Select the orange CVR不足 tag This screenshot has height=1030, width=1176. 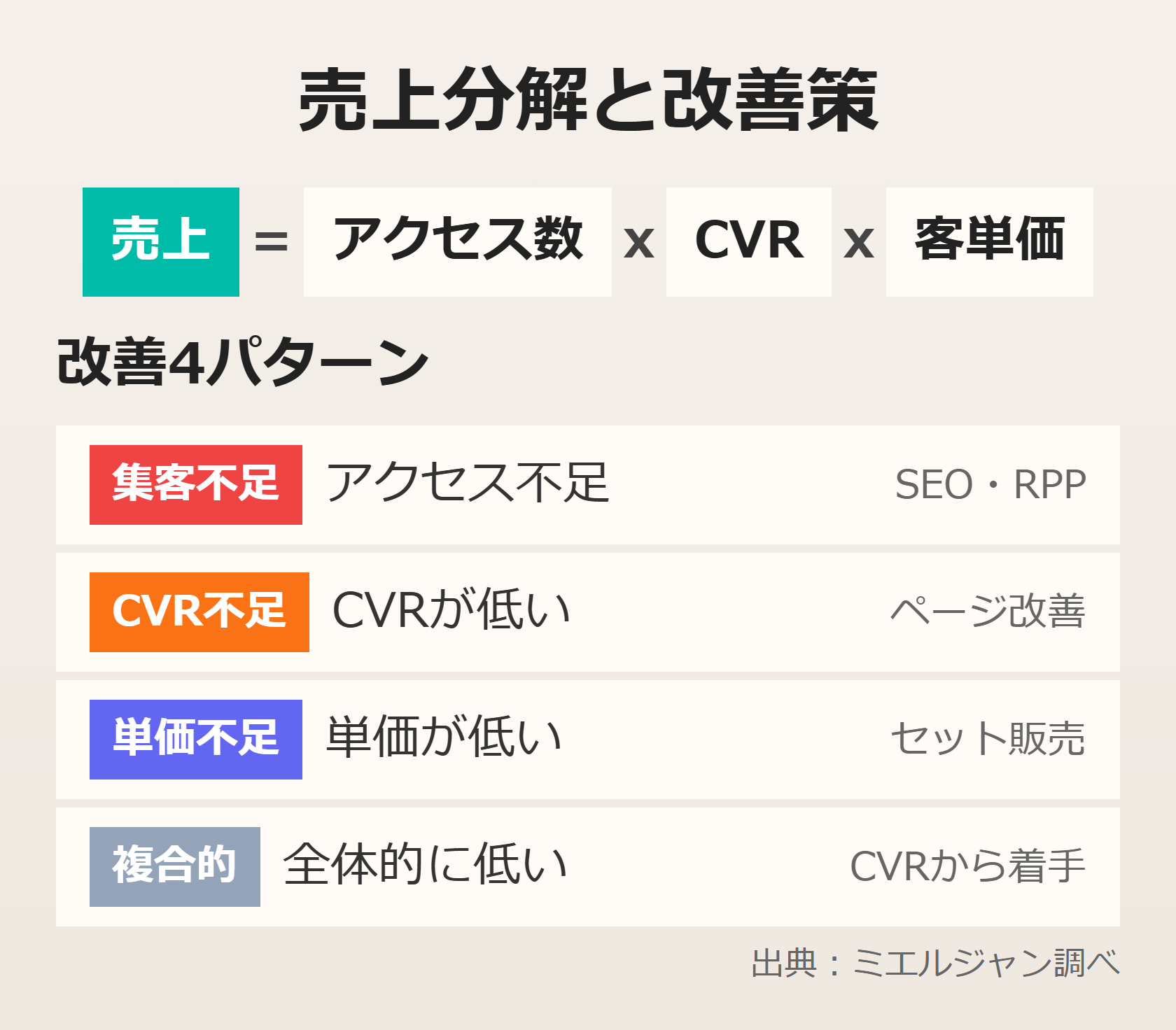[x=199, y=612]
